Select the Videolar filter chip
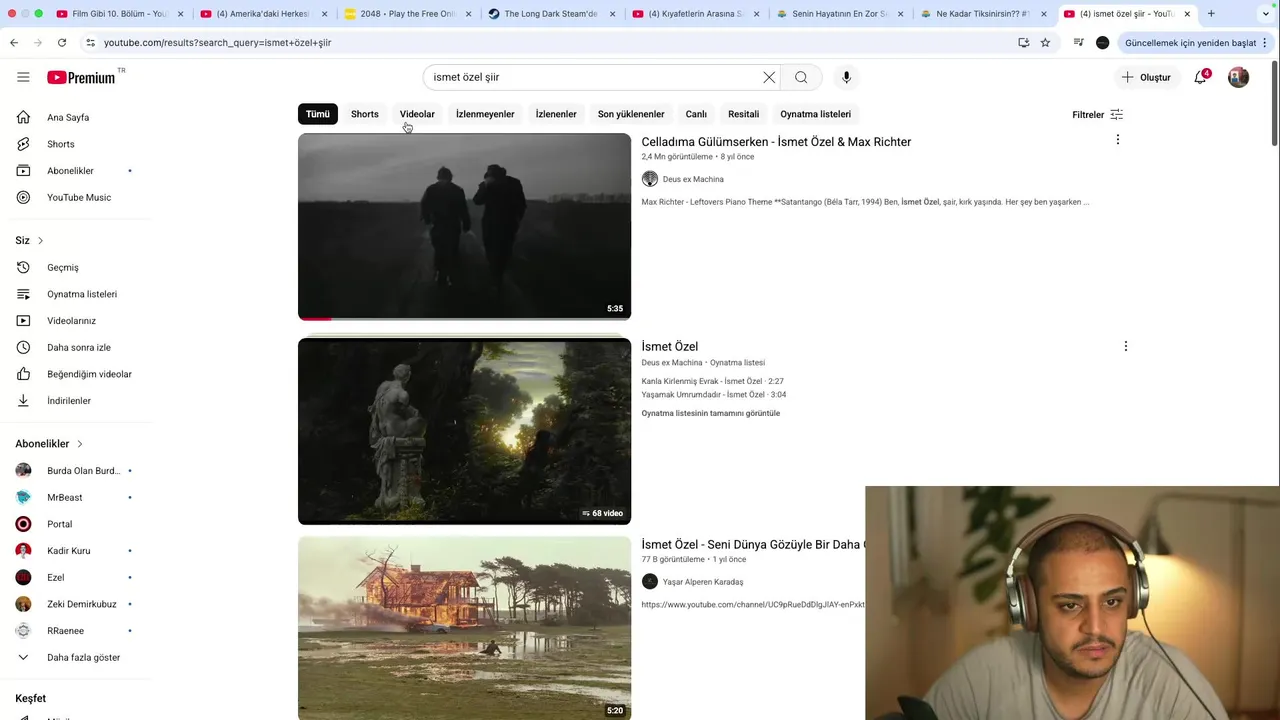Image resolution: width=1280 pixels, height=720 pixels. [x=417, y=114]
